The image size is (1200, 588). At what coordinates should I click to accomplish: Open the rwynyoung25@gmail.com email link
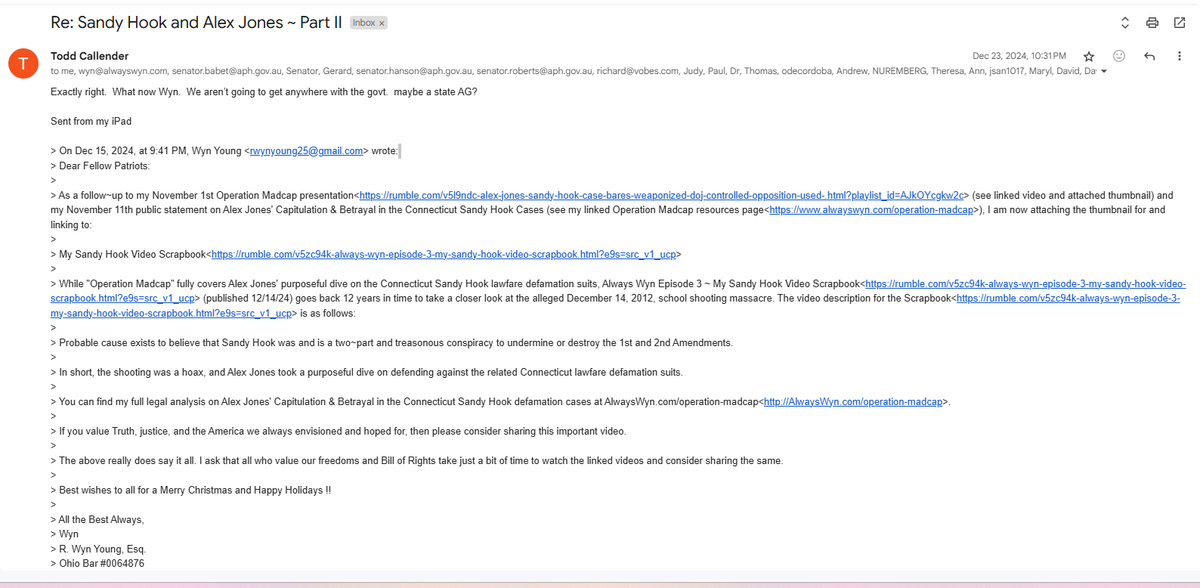305,151
